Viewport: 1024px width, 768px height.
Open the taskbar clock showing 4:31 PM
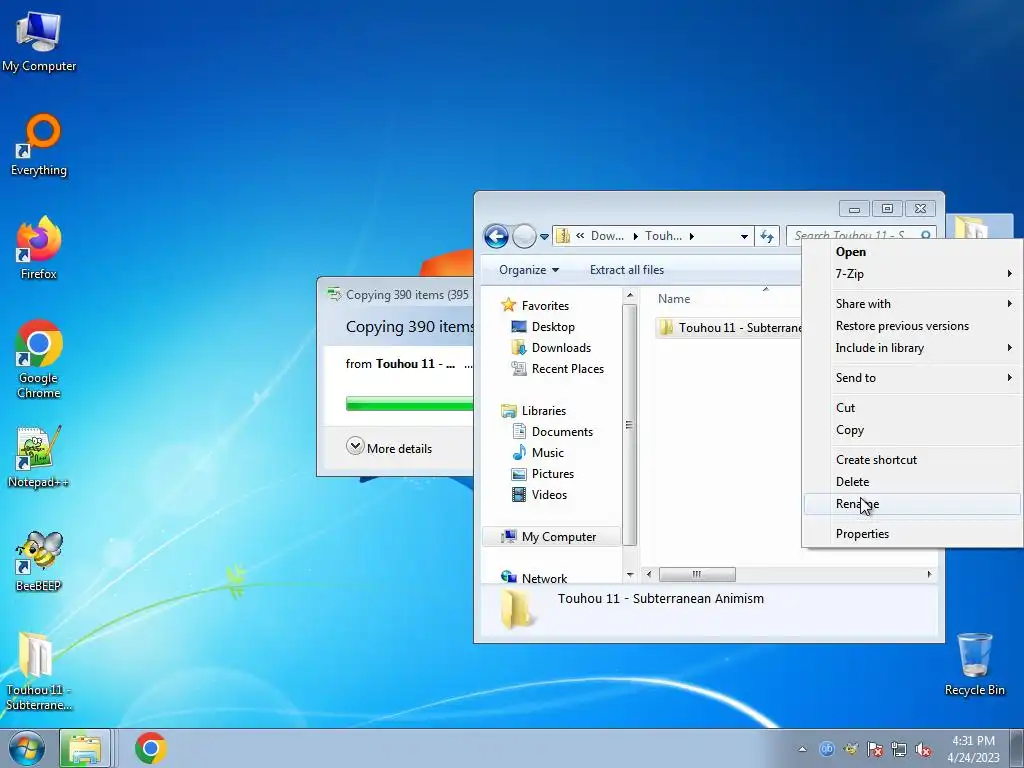point(973,749)
